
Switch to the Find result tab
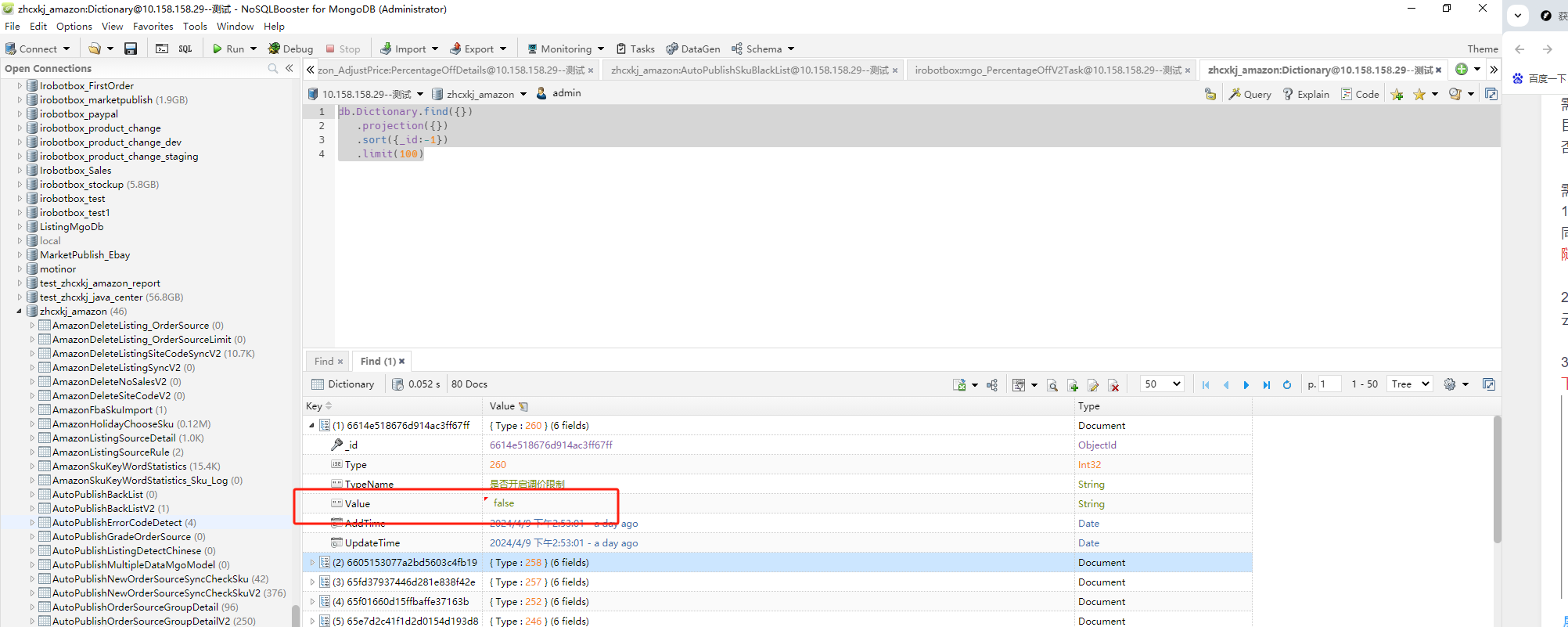pos(324,361)
